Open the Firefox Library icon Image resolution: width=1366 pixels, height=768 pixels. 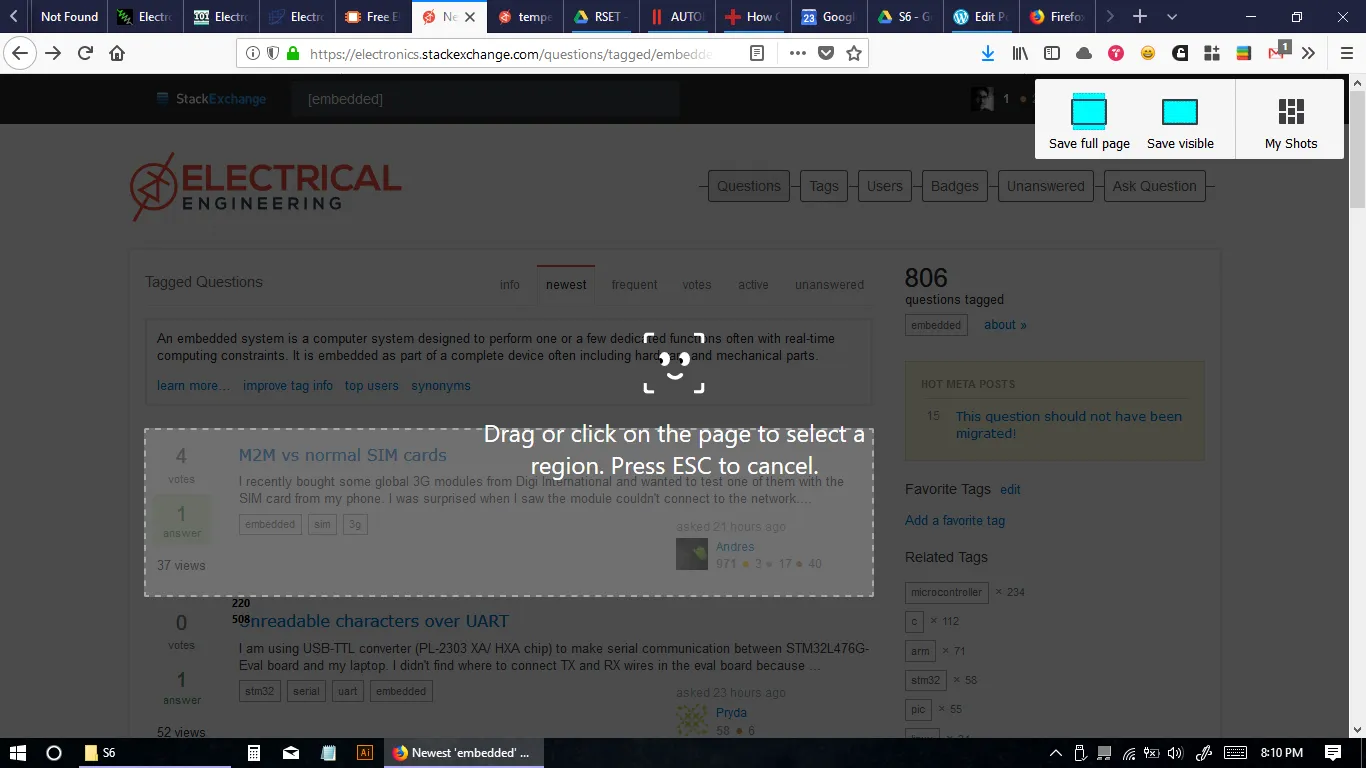click(1019, 52)
